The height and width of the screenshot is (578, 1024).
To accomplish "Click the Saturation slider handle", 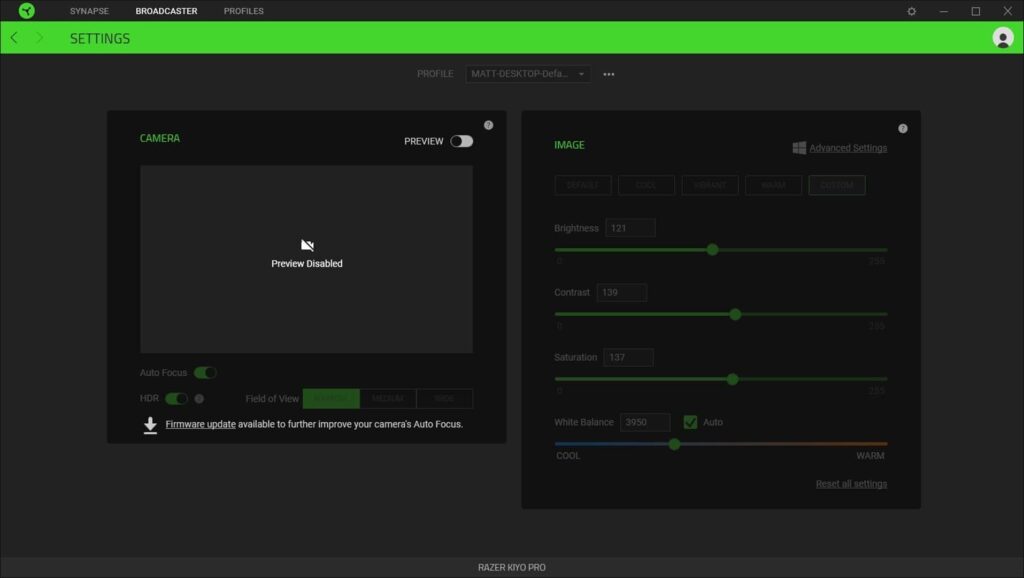I will coord(733,379).
